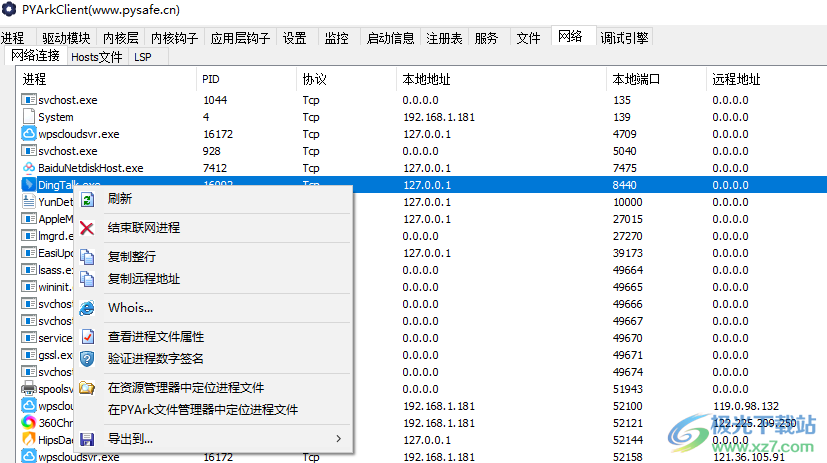This screenshot has height=463, width=827.
Task: Open the 内核钩子 tab
Action: 175,38
